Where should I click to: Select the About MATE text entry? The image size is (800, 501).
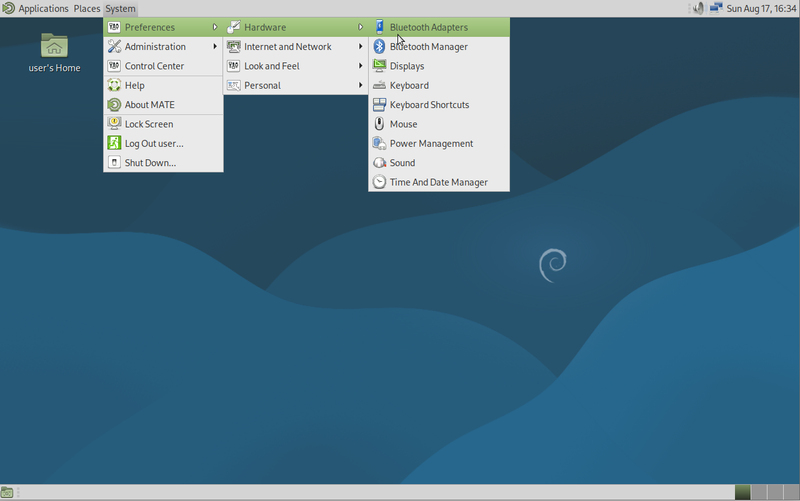(149, 105)
